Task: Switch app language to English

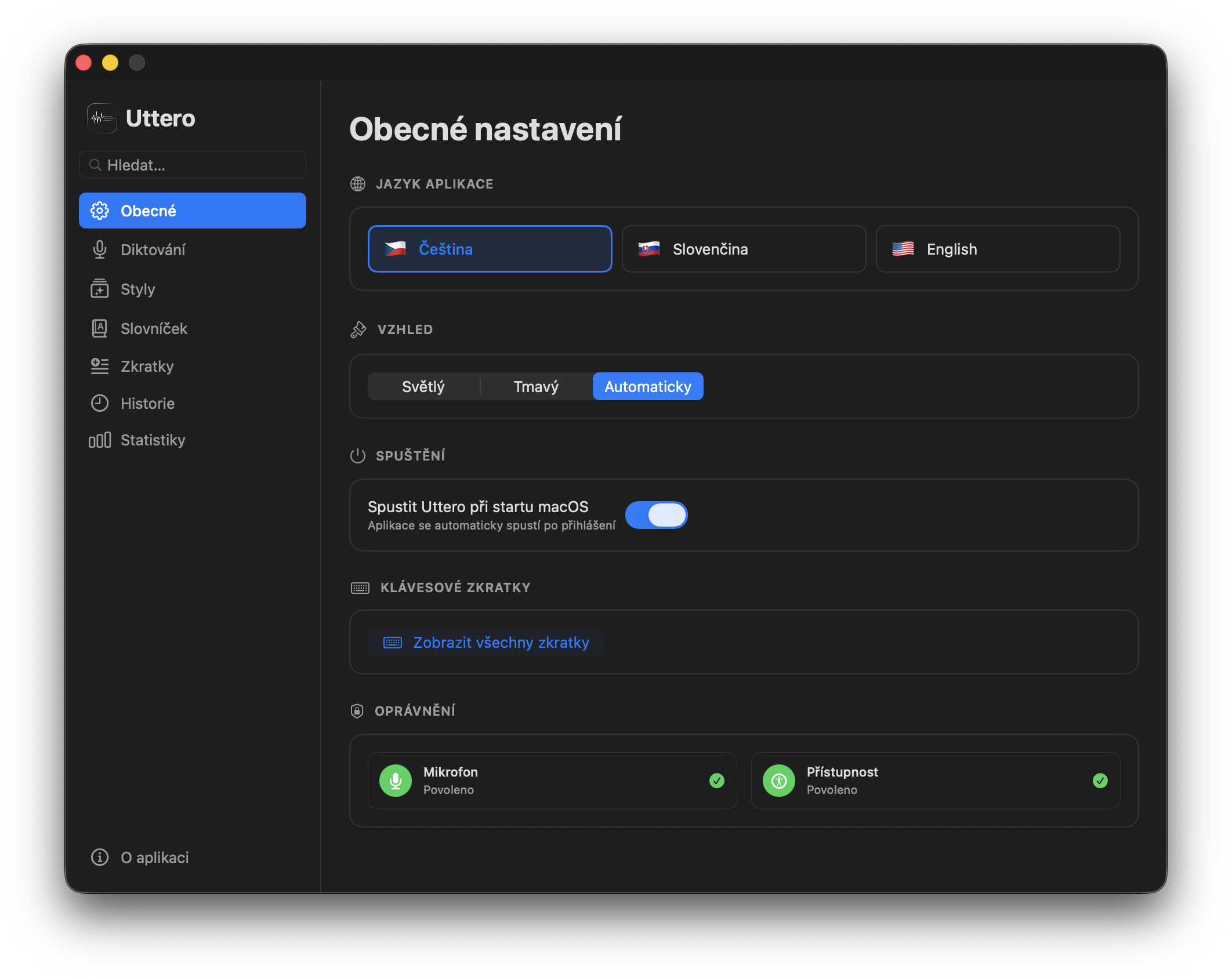Action: point(998,249)
